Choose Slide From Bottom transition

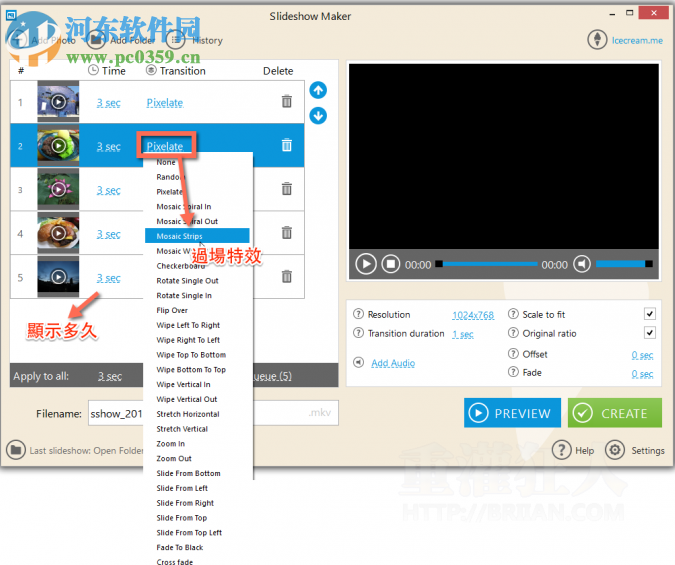coord(188,473)
